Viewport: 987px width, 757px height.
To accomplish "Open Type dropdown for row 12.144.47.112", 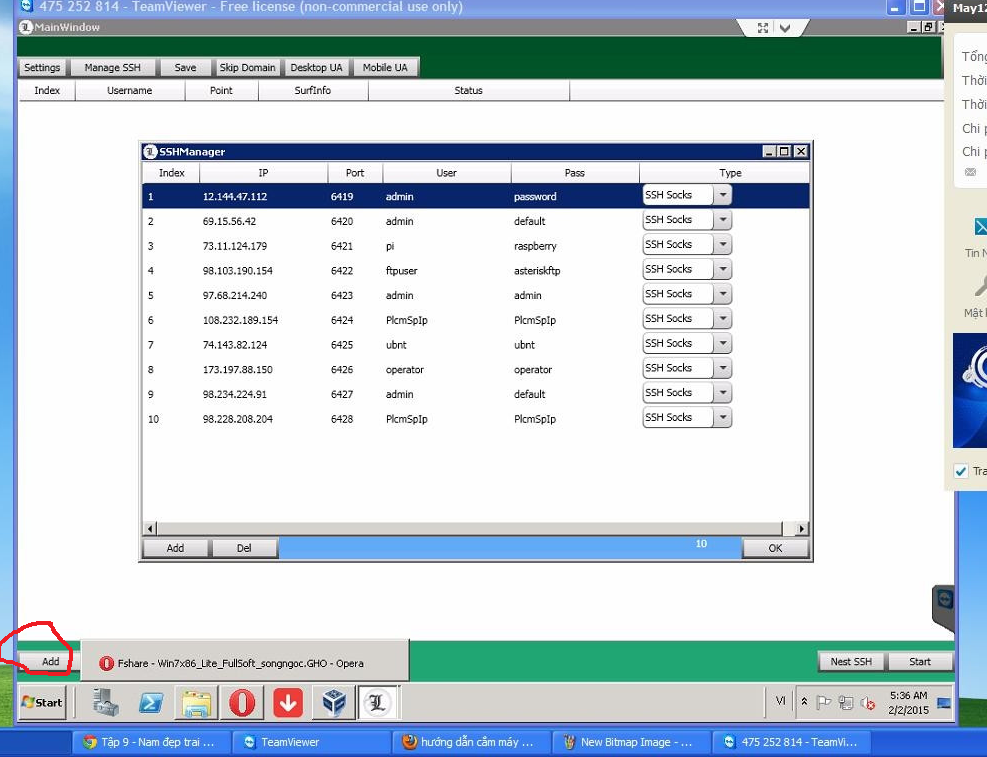I will click(723, 195).
